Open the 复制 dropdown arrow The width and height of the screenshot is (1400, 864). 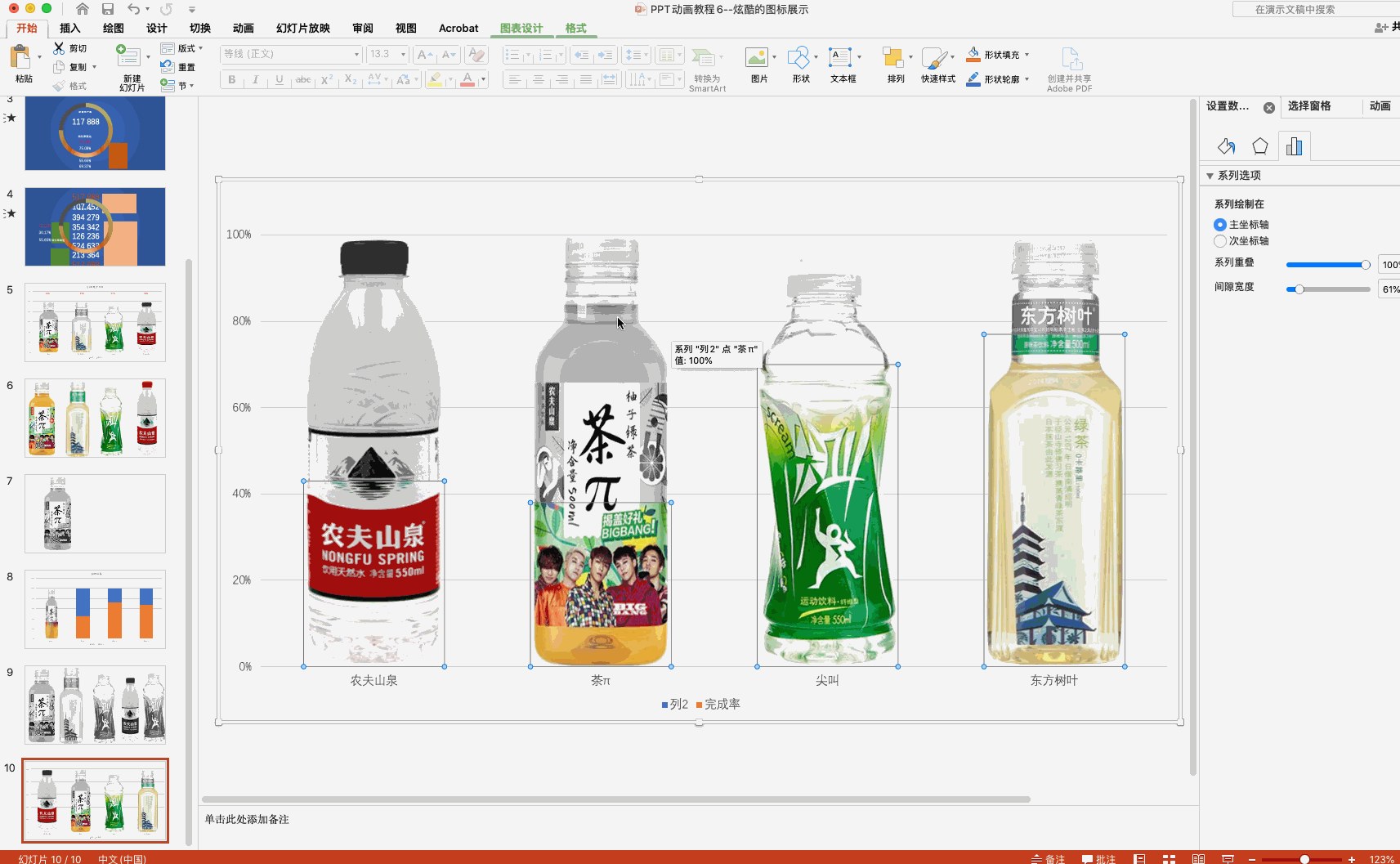[94, 67]
